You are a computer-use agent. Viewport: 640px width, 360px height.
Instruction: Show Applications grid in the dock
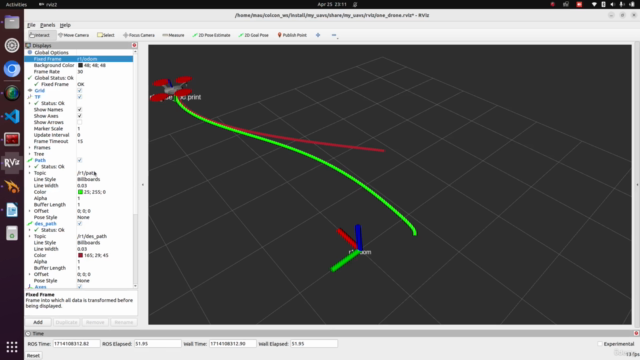[12, 347]
